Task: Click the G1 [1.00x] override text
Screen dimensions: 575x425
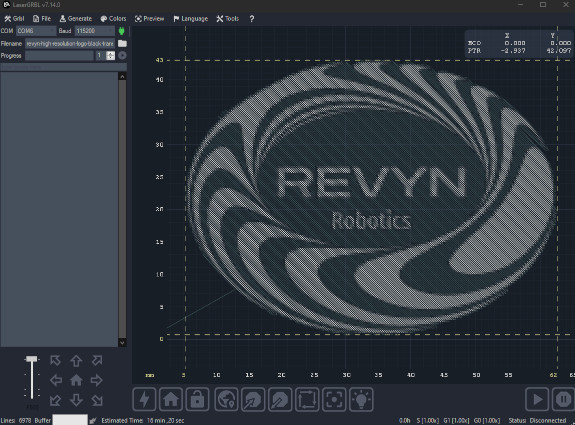Action: tap(456, 421)
